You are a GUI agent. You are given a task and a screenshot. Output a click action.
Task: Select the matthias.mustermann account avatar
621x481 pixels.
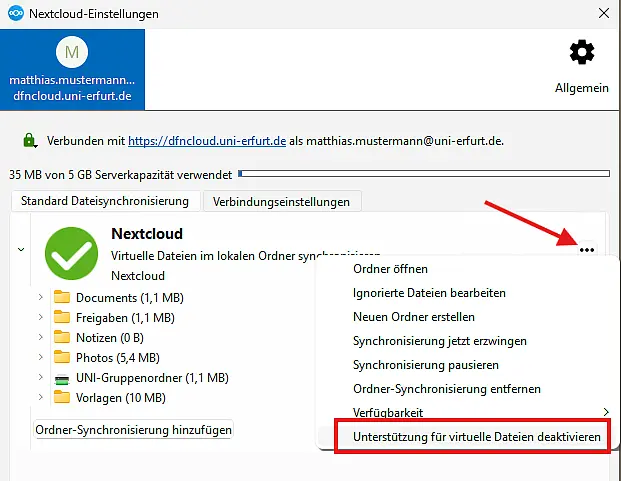pos(72,51)
